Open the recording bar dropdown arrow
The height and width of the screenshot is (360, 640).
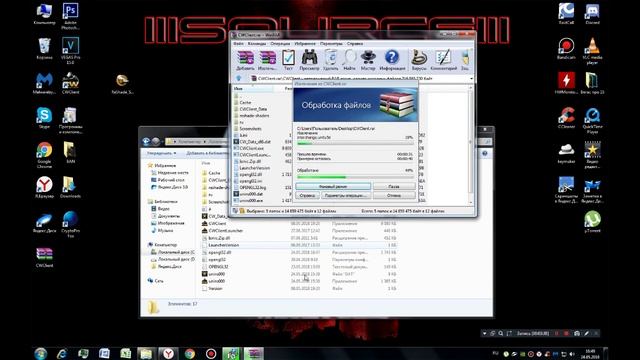pos(484,333)
